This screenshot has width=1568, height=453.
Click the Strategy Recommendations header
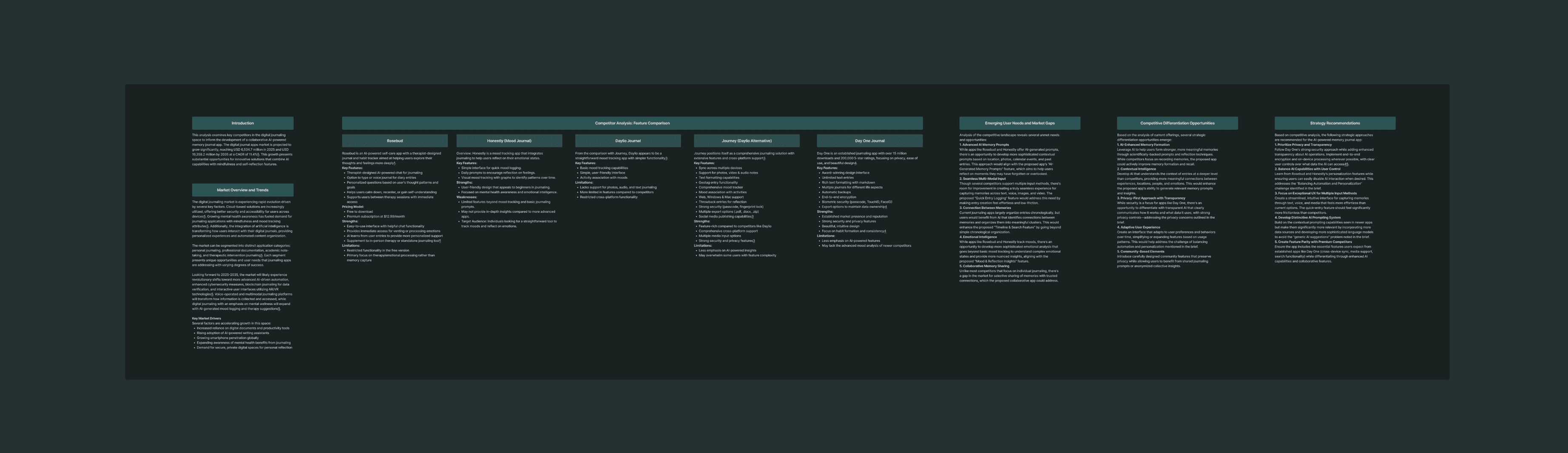pyautogui.click(x=1335, y=123)
